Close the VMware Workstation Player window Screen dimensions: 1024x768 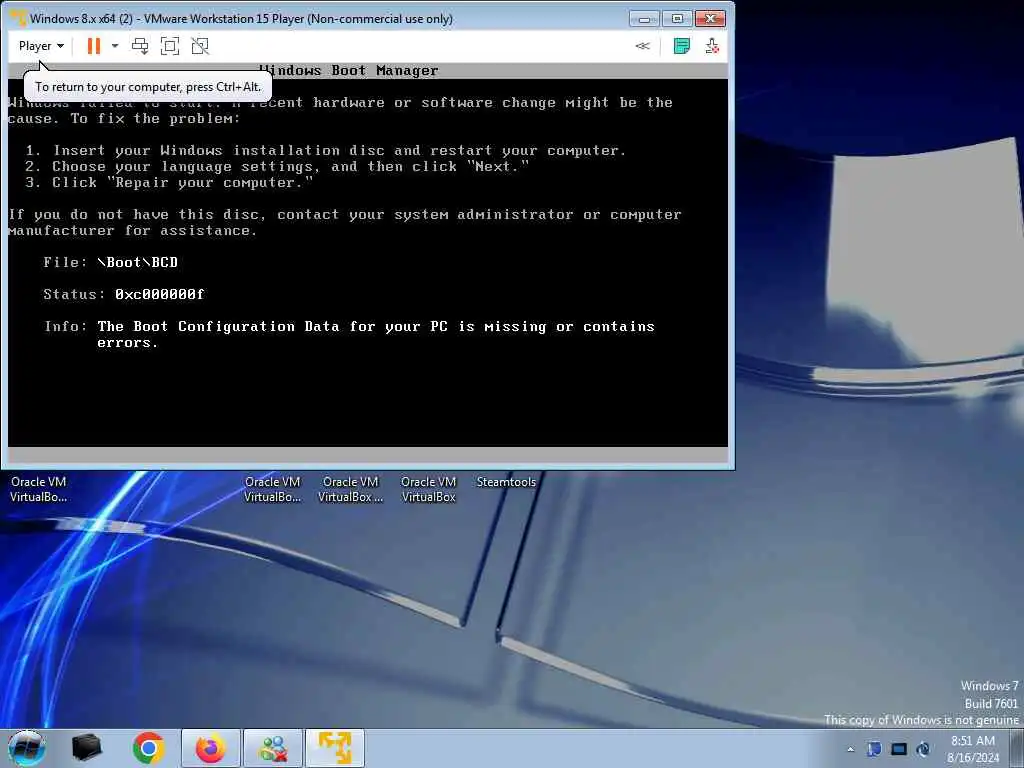711,18
